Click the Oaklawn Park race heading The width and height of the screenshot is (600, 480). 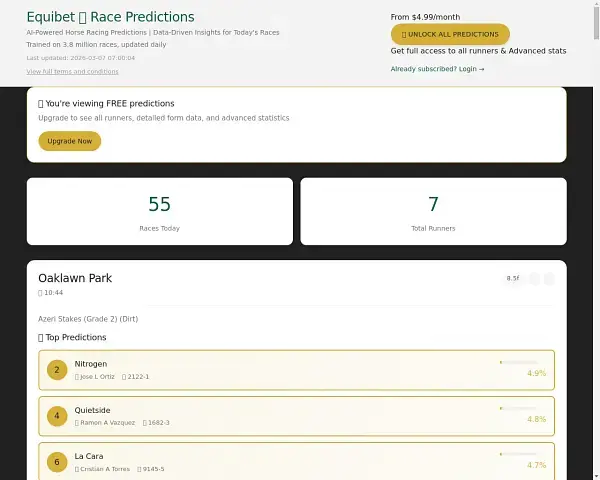click(x=75, y=277)
